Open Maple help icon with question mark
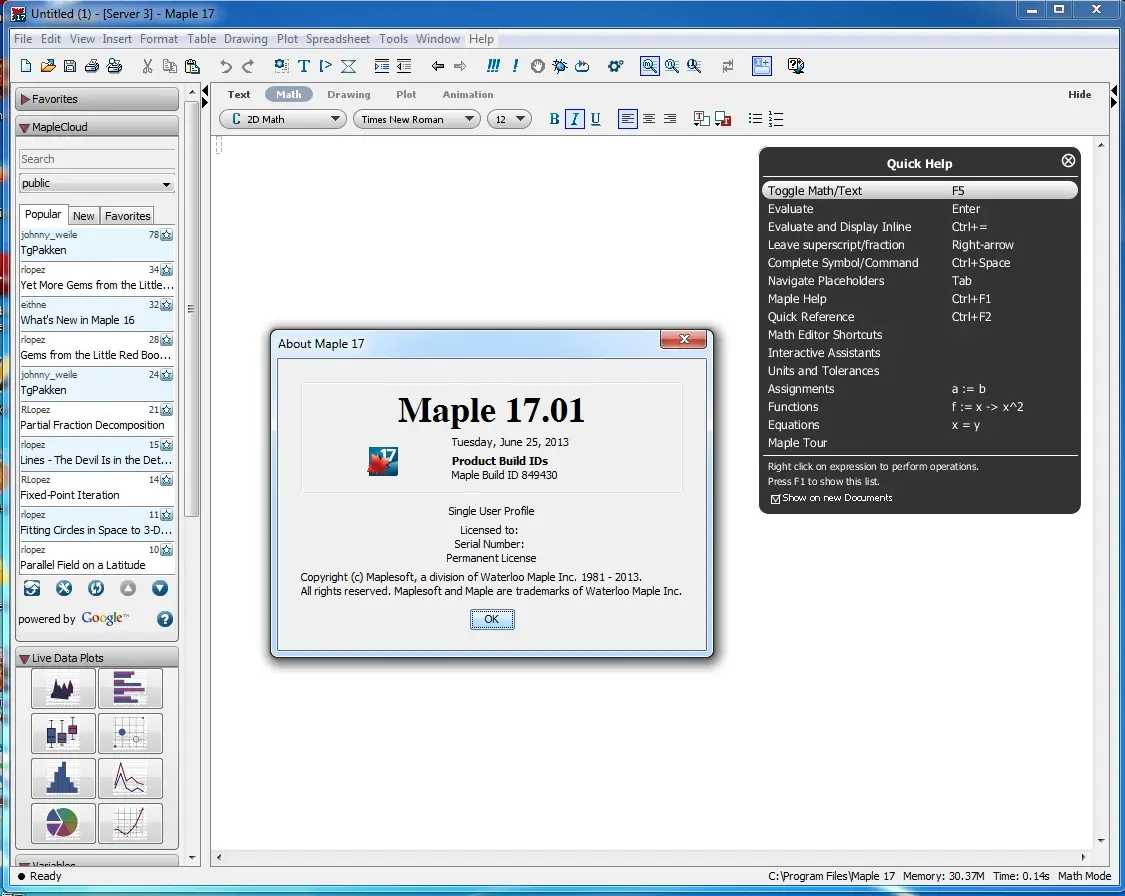This screenshot has height=896, width=1125. (x=796, y=66)
